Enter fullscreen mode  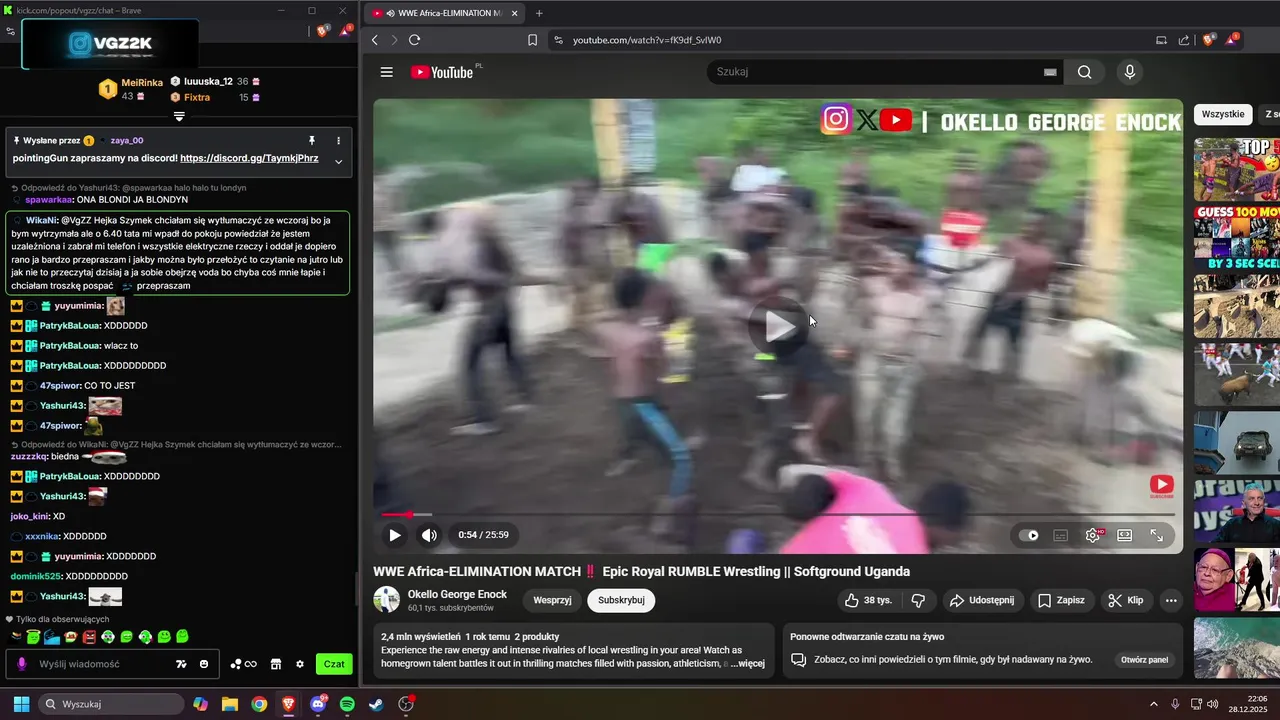coord(1157,535)
